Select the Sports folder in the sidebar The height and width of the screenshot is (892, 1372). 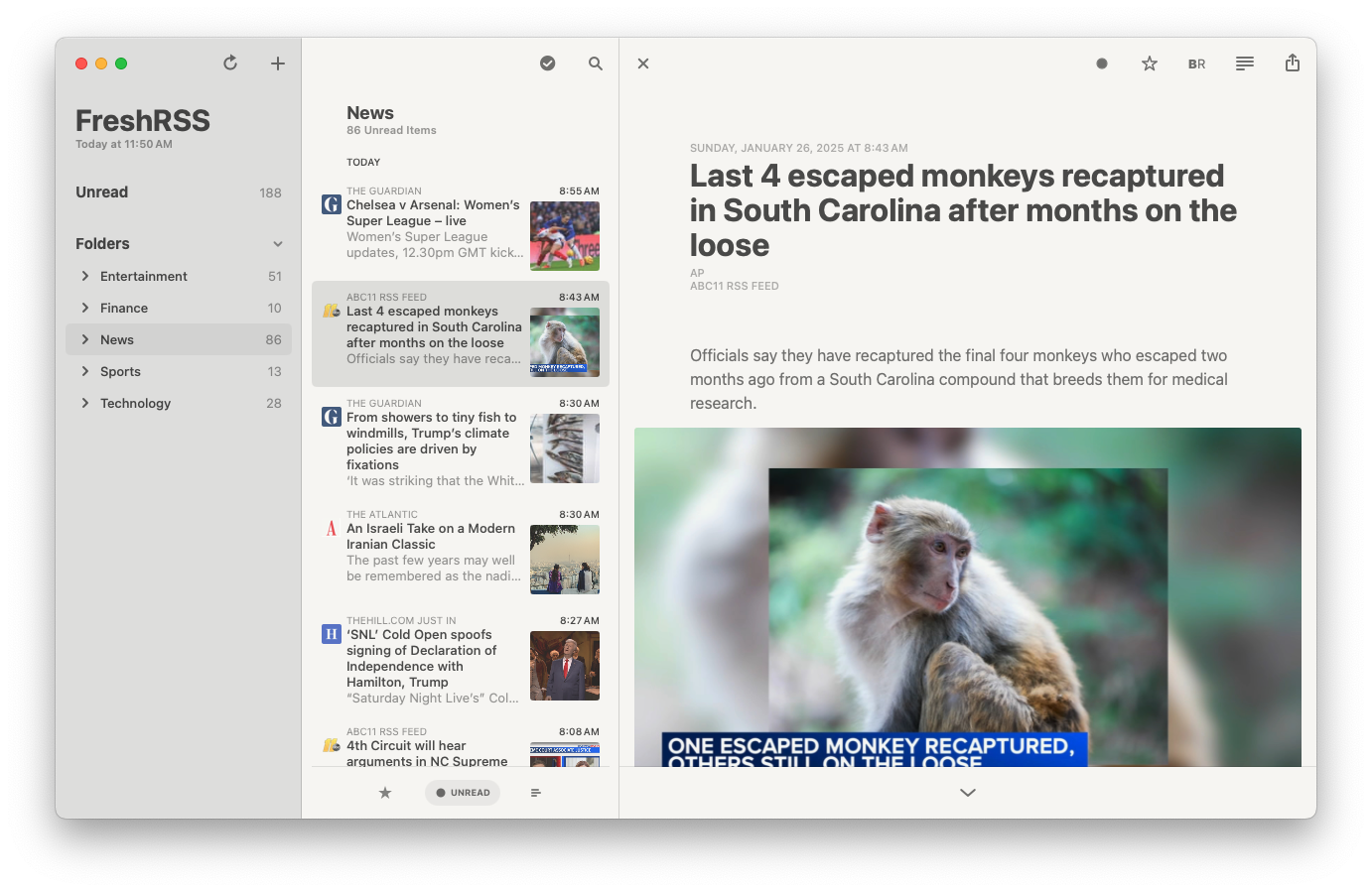121,371
